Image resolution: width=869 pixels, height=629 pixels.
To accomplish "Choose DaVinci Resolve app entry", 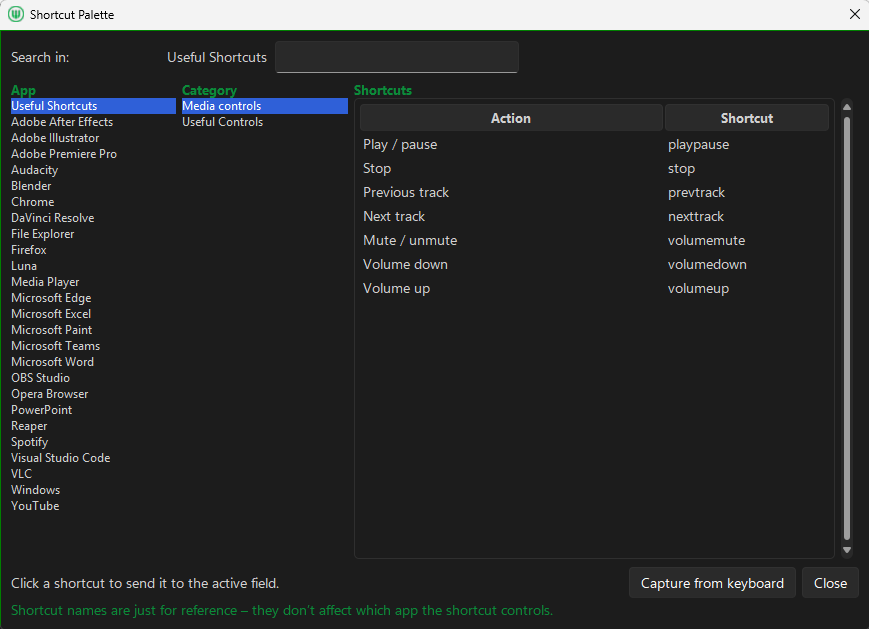I will tap(53, 218).
